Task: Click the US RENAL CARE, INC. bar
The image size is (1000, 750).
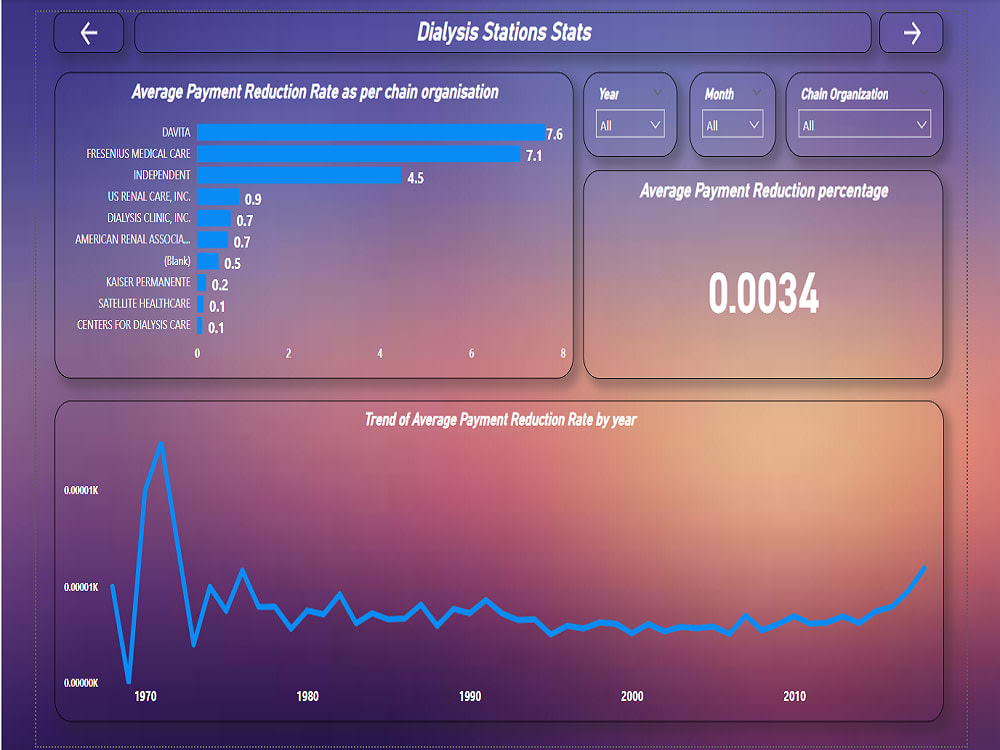Action: point(217,196)
